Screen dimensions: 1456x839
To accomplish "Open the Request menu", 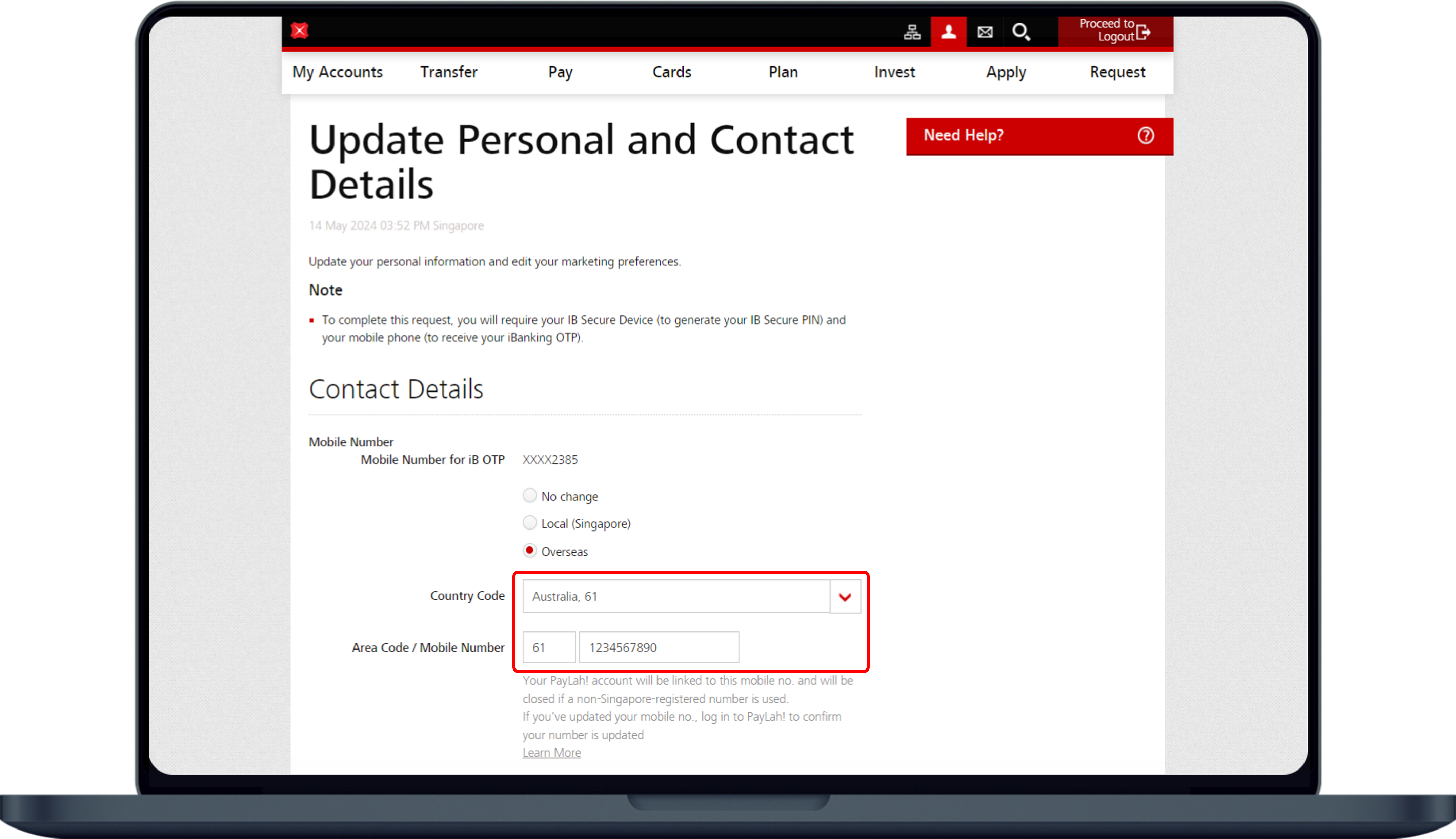I will pos(1117,72).
